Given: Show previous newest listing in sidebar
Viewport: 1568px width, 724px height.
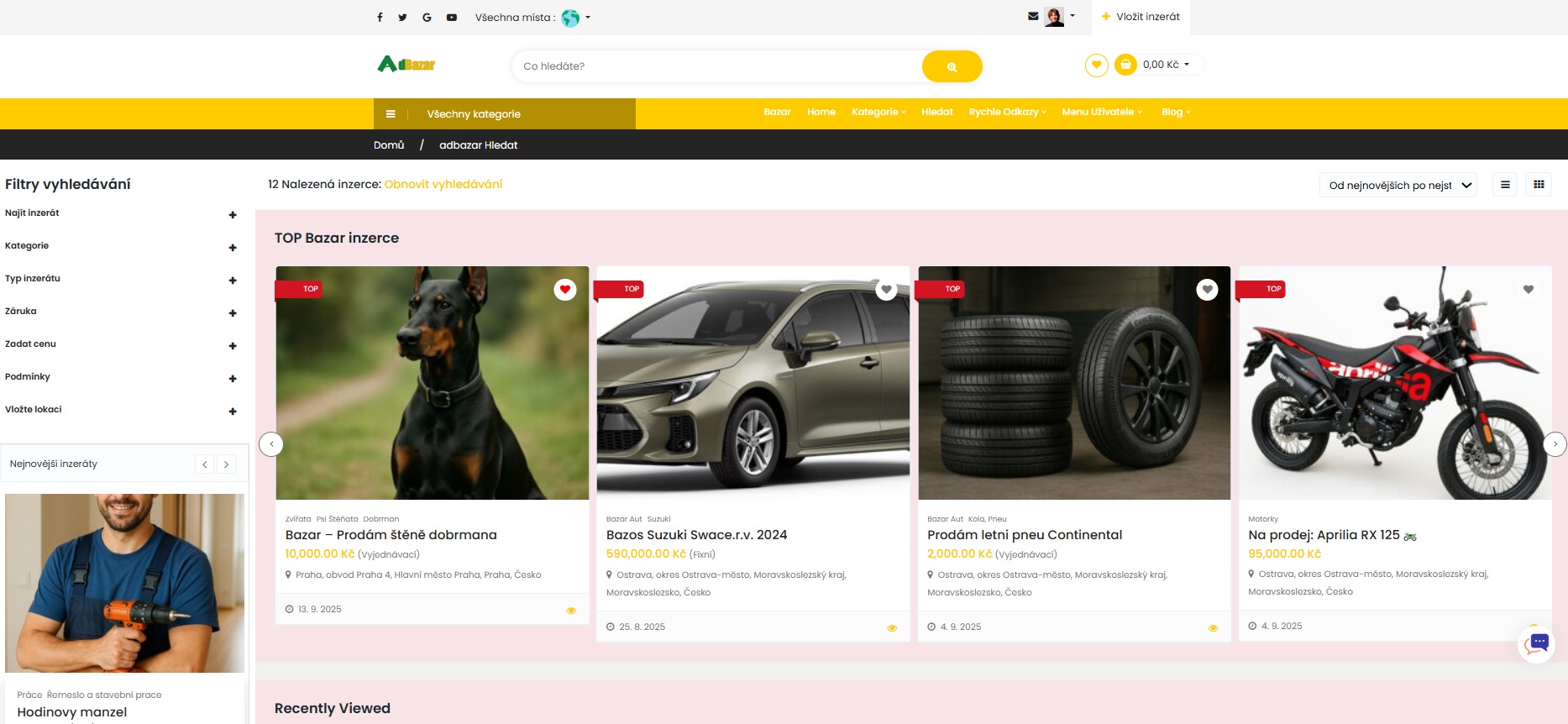Looking at the screenshot, I should [204, 464].
